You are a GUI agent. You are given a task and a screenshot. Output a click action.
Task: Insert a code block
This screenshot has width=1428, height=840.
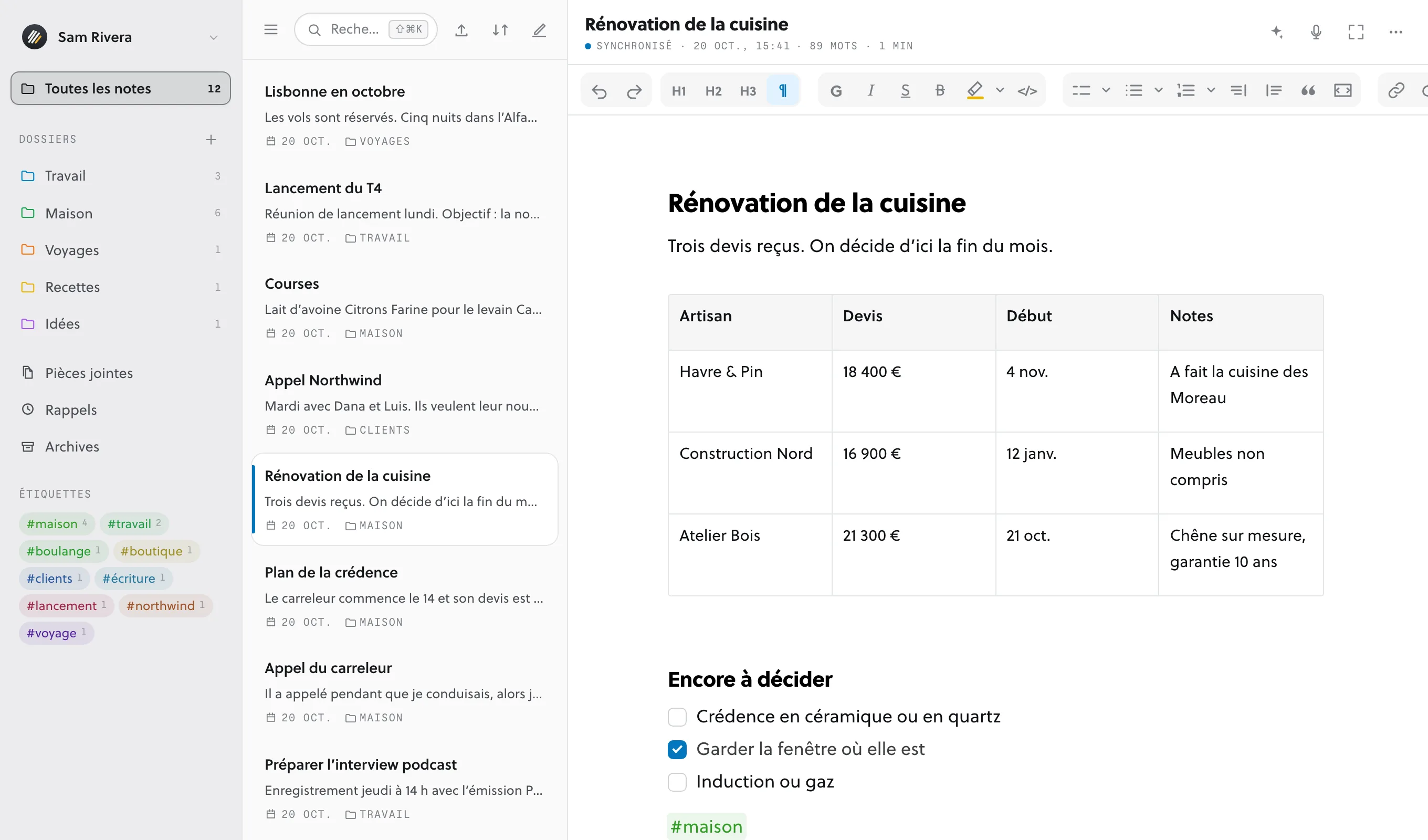(x=1343, y=91)
